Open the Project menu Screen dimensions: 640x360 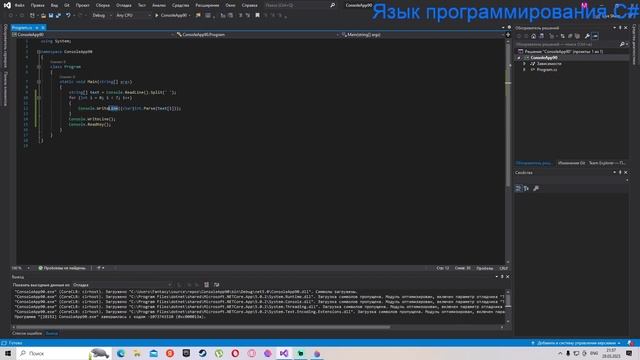pos(82,5)
